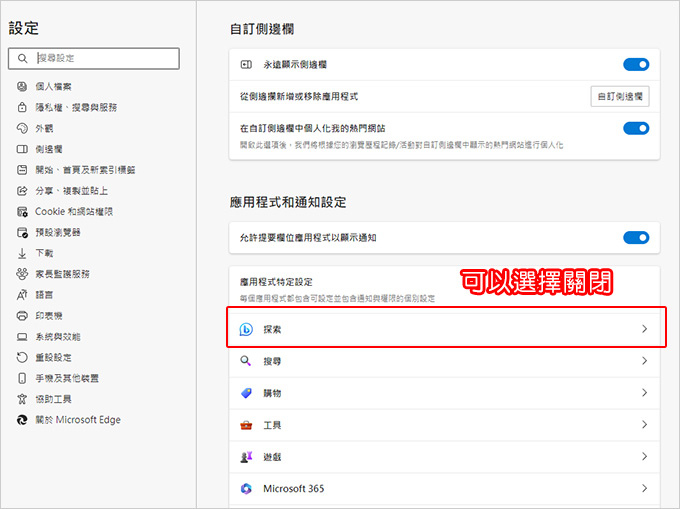Viewport: 680px width, 509px height.
Task: Click the 遊戲 chess pieces icon
Action: coord(246,457)
